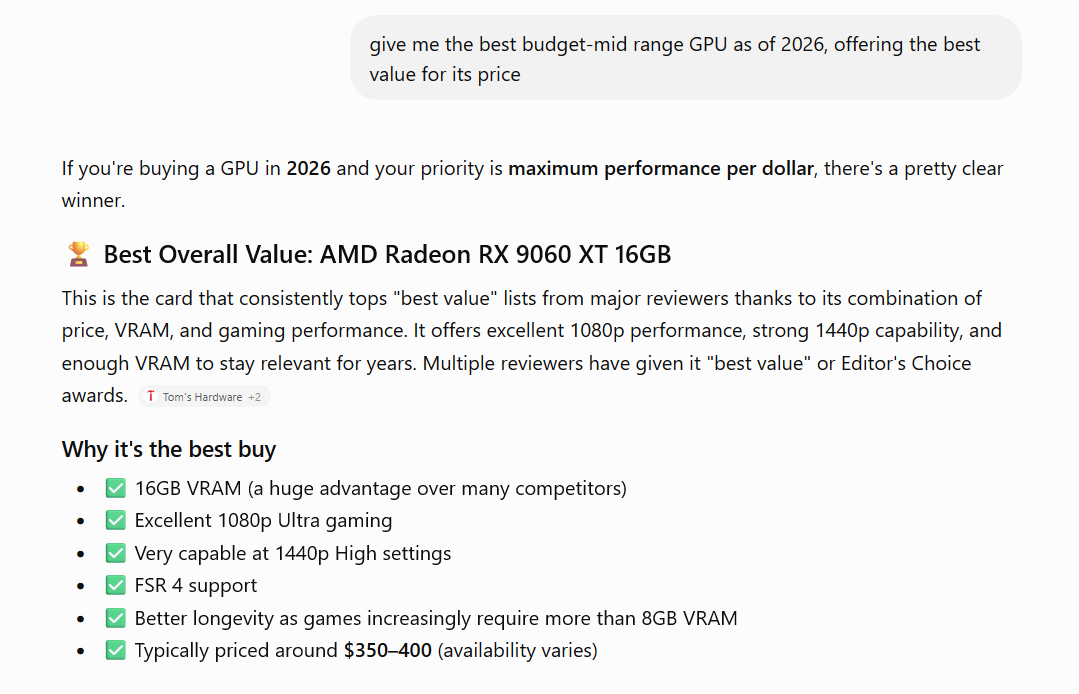The width and height of the screenshot is (1079, 694).
Task: Click the paragraph starting This is the card
Action: (532, 347)
